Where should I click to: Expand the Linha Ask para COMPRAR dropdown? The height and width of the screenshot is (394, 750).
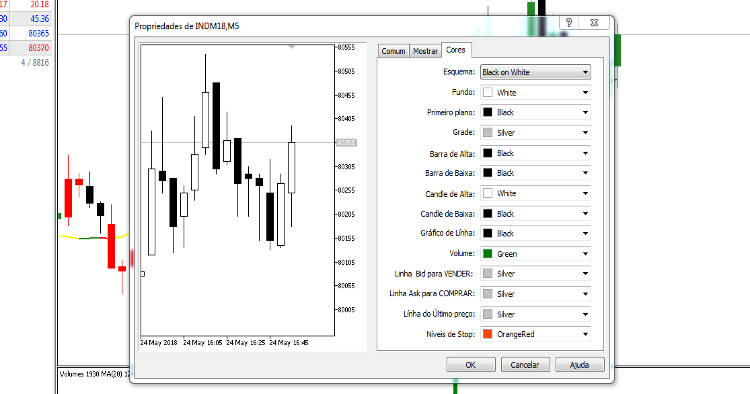(535, 294)
